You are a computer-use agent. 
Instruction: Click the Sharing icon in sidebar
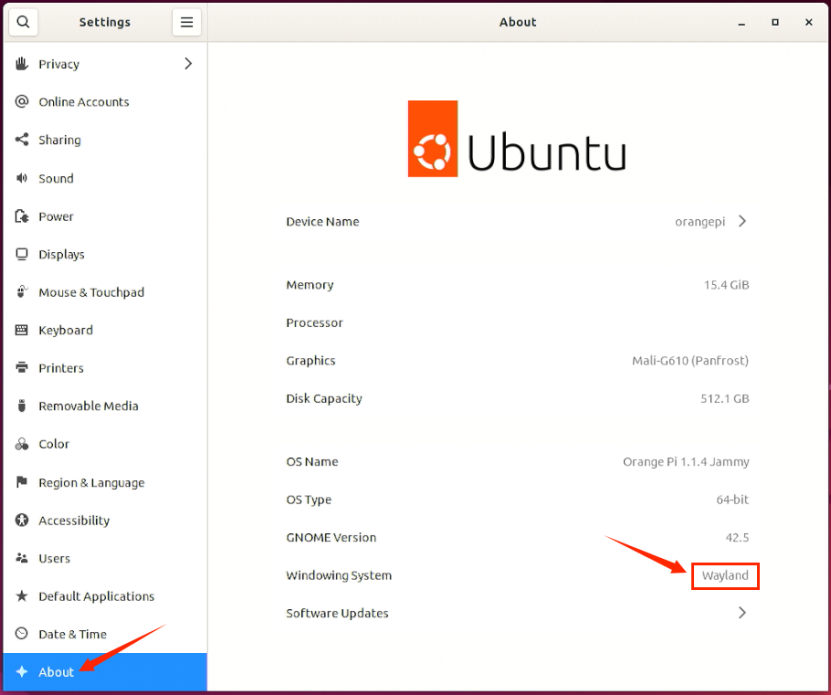22,139
